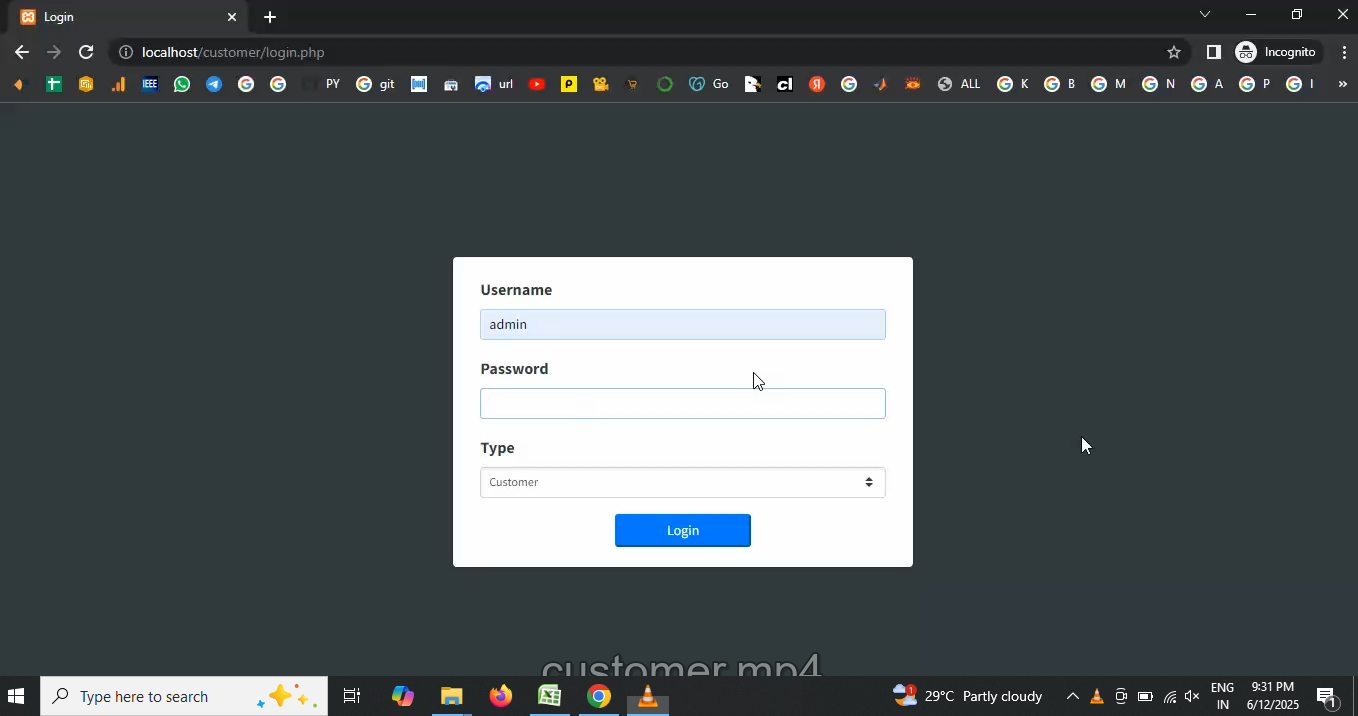Open the battery status icon
The width and height of the screenshot is (1358, 716).
1145,696
